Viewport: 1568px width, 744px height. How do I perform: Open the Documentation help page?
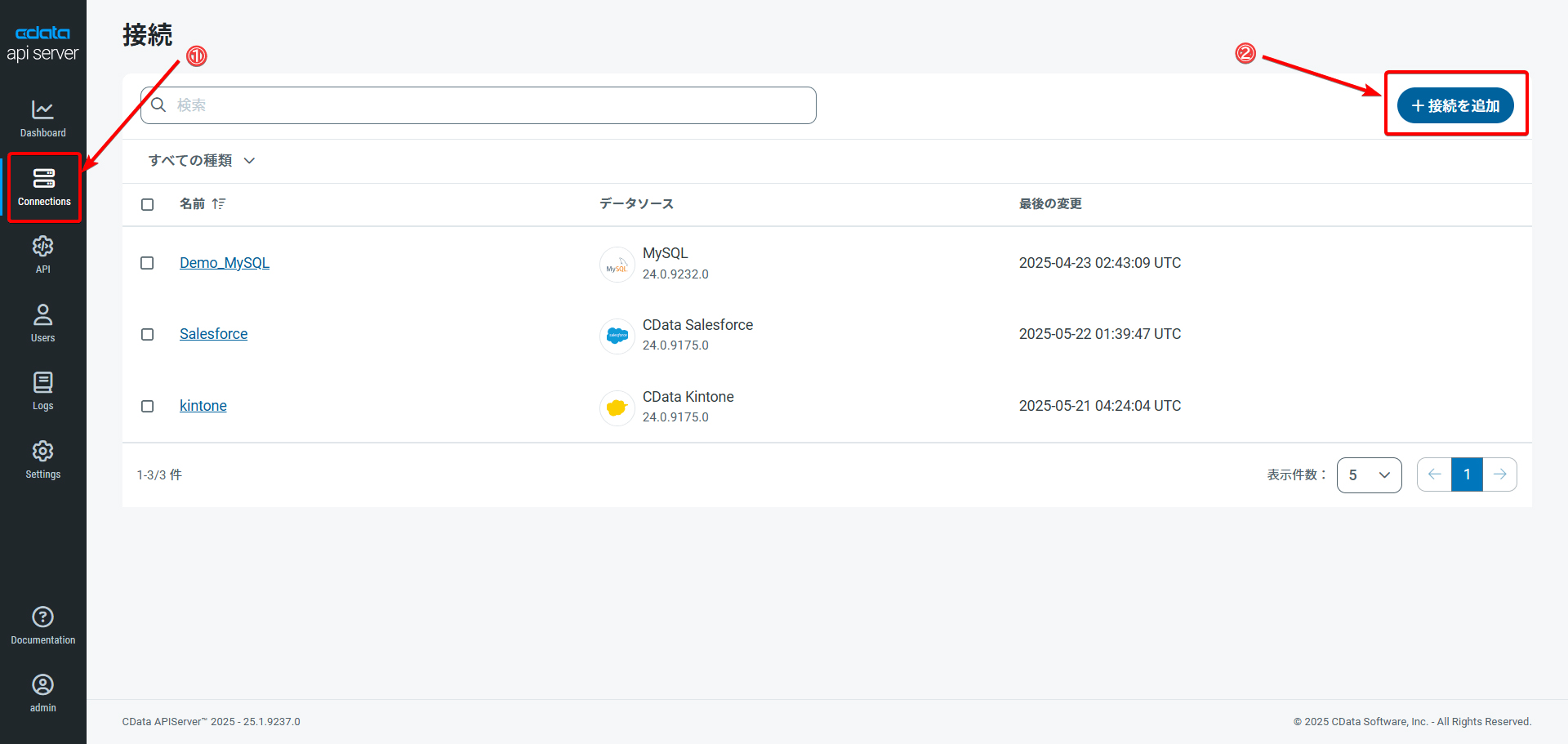(x=43, y=626)
